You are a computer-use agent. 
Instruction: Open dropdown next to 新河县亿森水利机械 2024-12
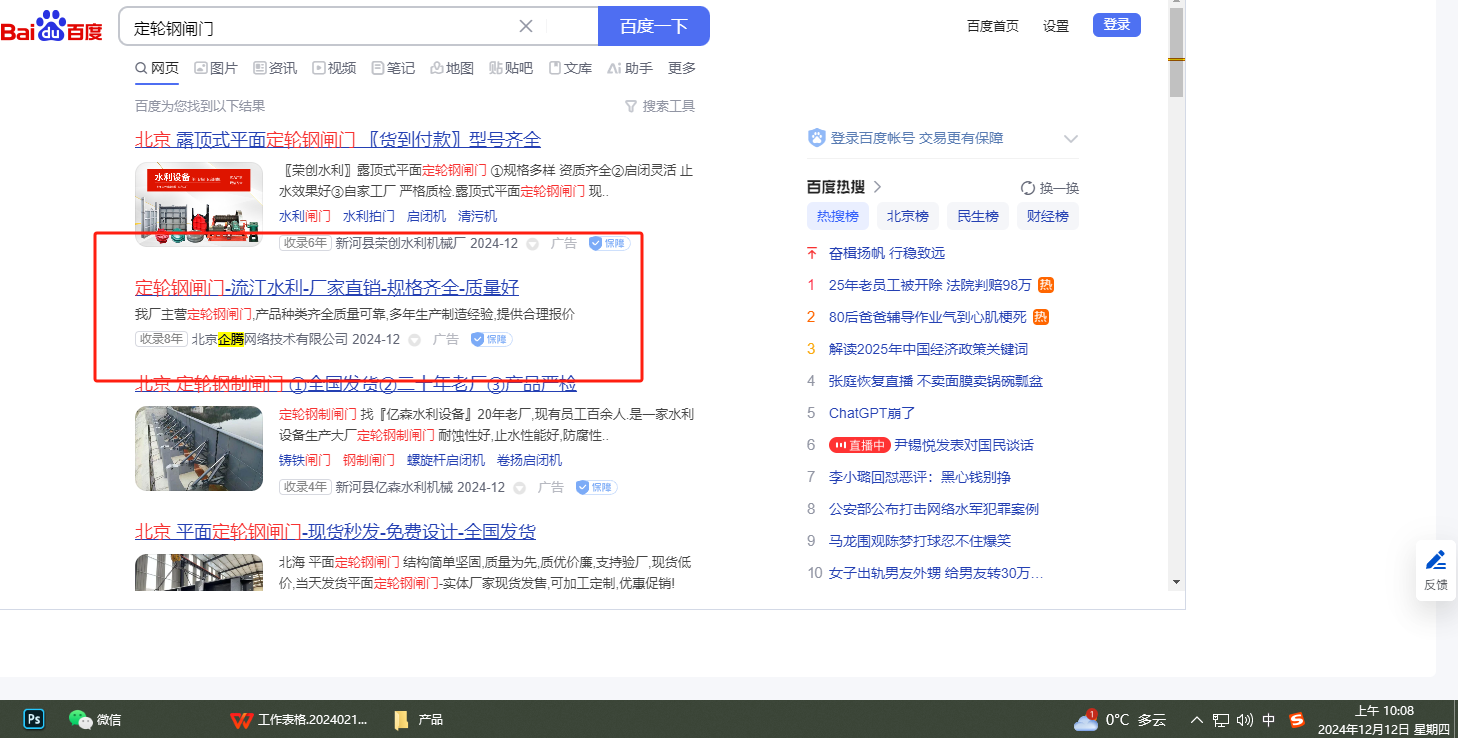coord(519,488)
